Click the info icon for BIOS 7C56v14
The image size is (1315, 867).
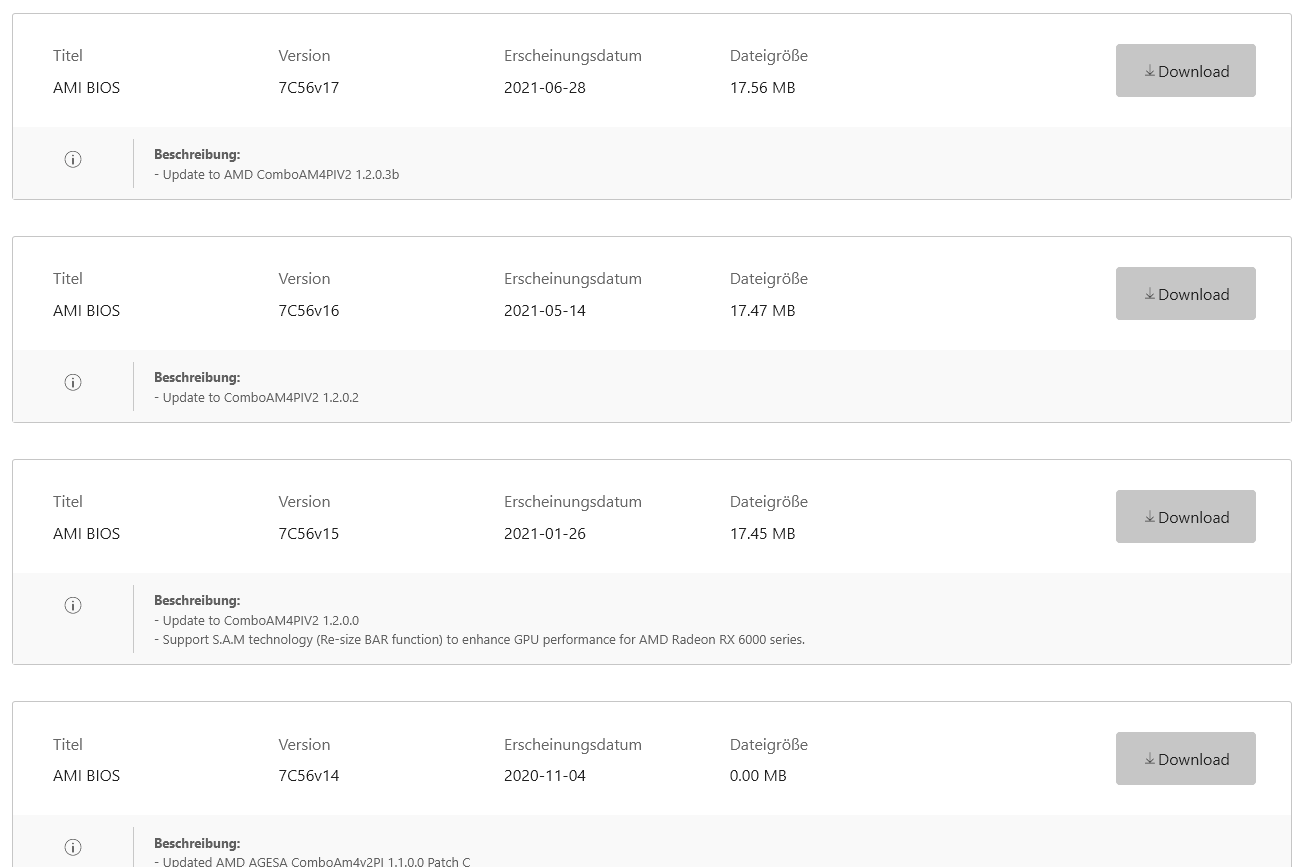pos(72,848)
